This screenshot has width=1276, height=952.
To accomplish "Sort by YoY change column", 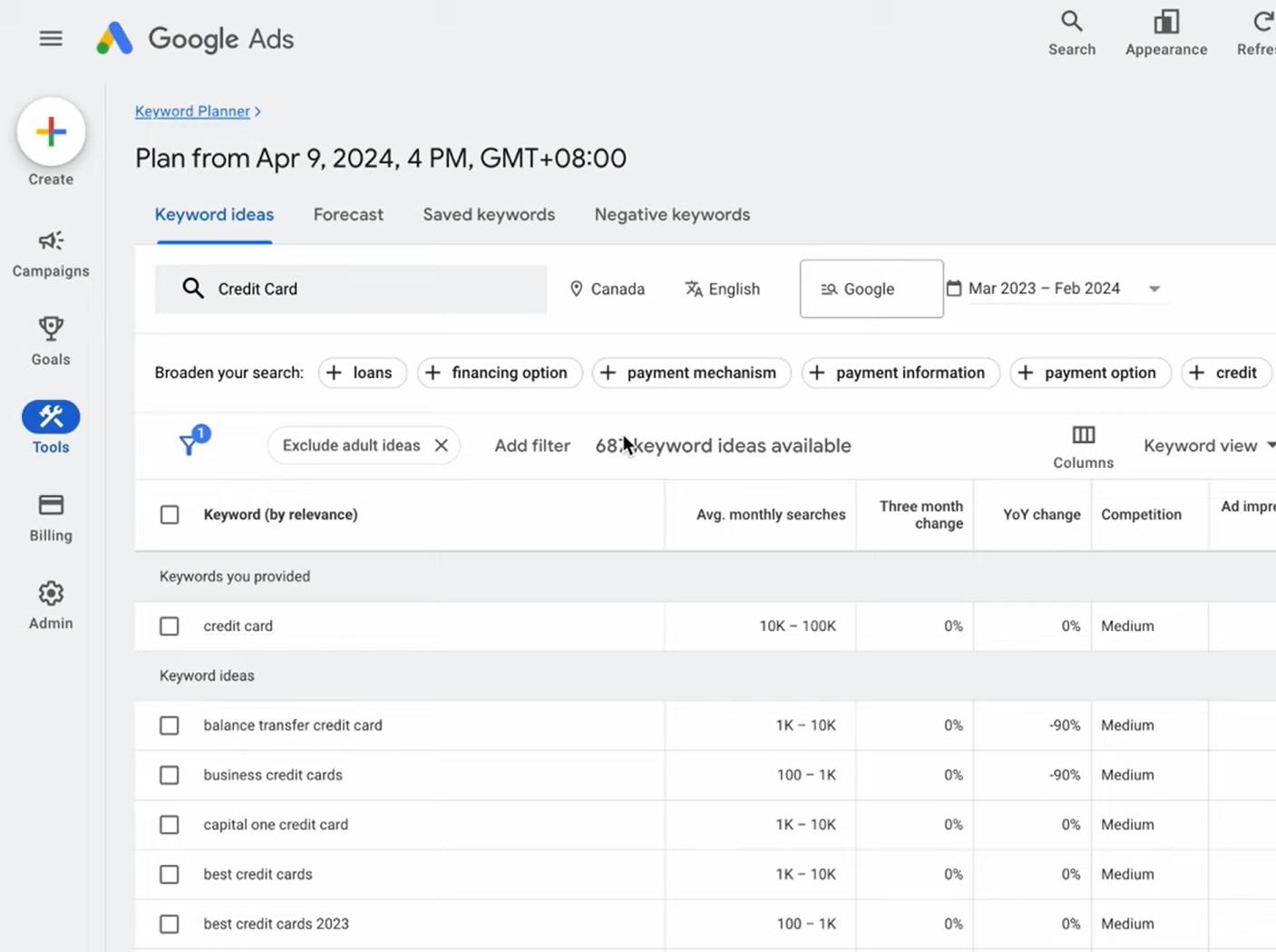I will [1041, 515].
